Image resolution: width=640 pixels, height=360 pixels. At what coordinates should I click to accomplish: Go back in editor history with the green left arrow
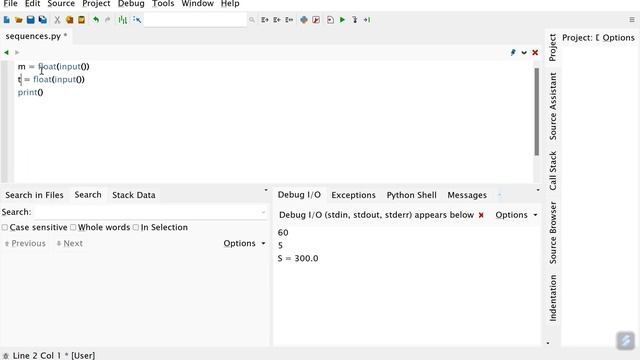[x=6, y=52]
